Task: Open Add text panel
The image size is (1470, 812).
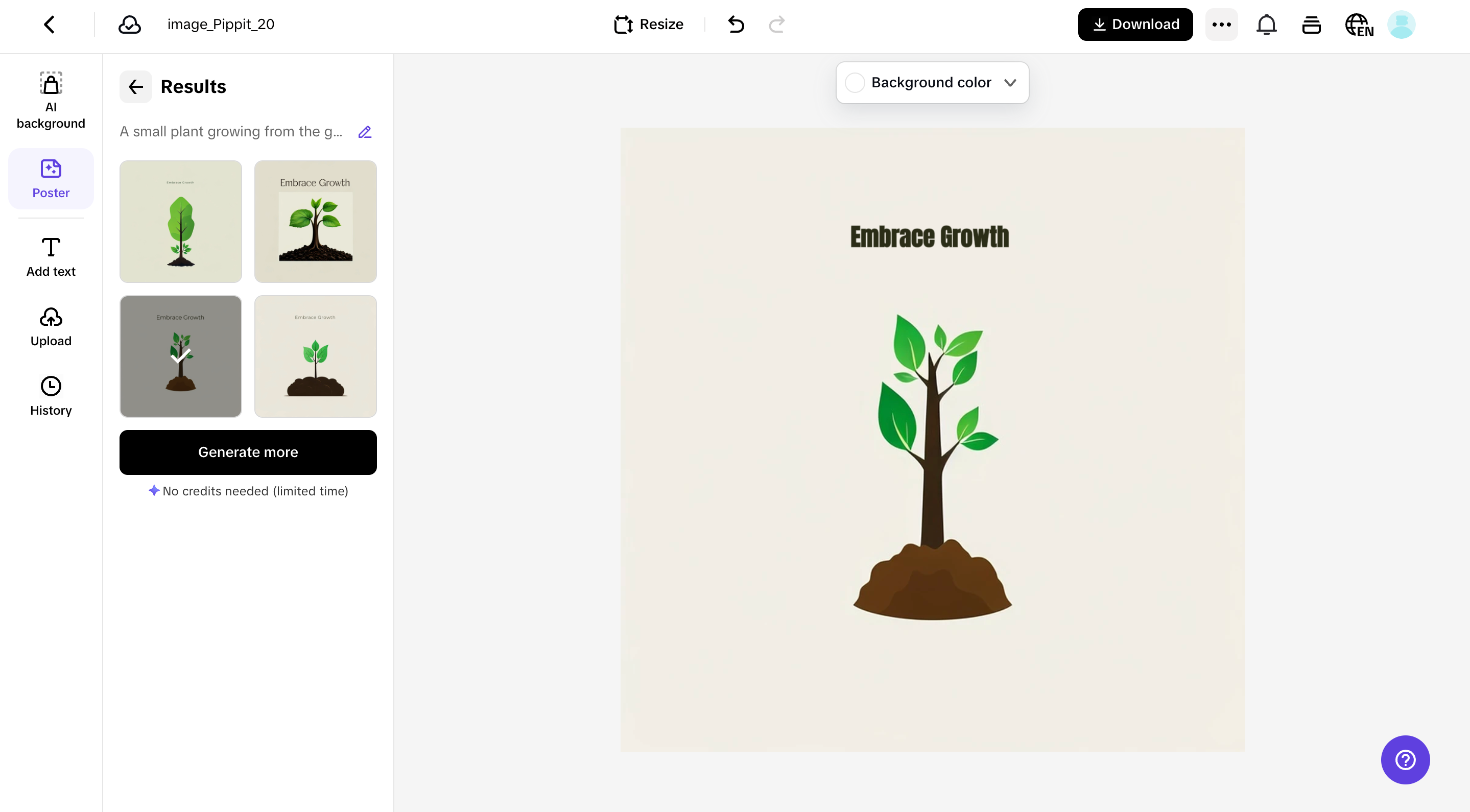Action: [x=50, y=256]
